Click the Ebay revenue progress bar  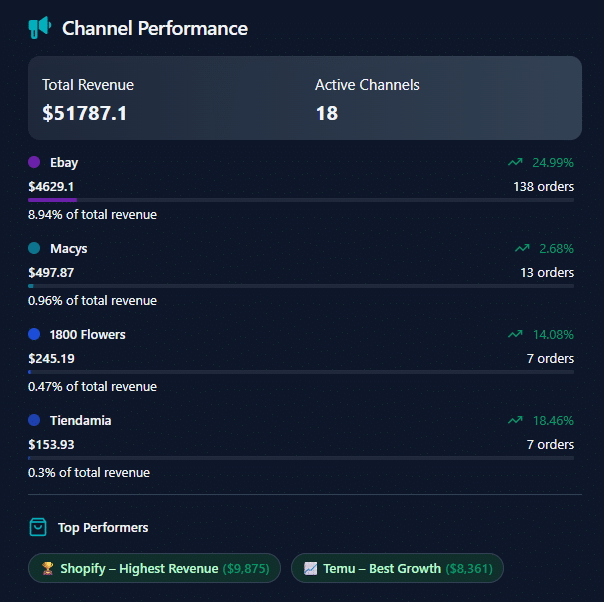coord(301,200)
